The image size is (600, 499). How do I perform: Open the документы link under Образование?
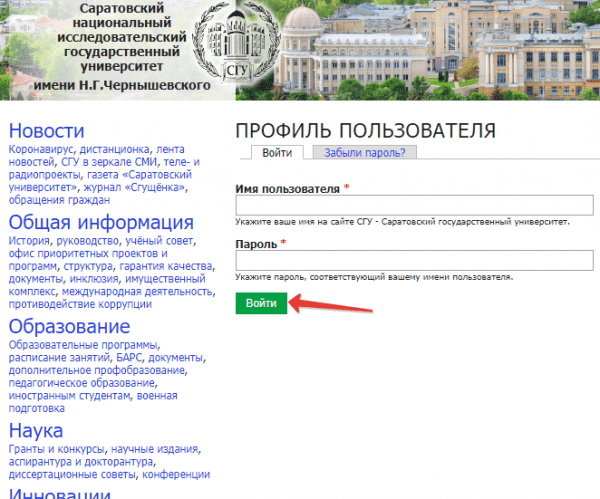(175, 358)
